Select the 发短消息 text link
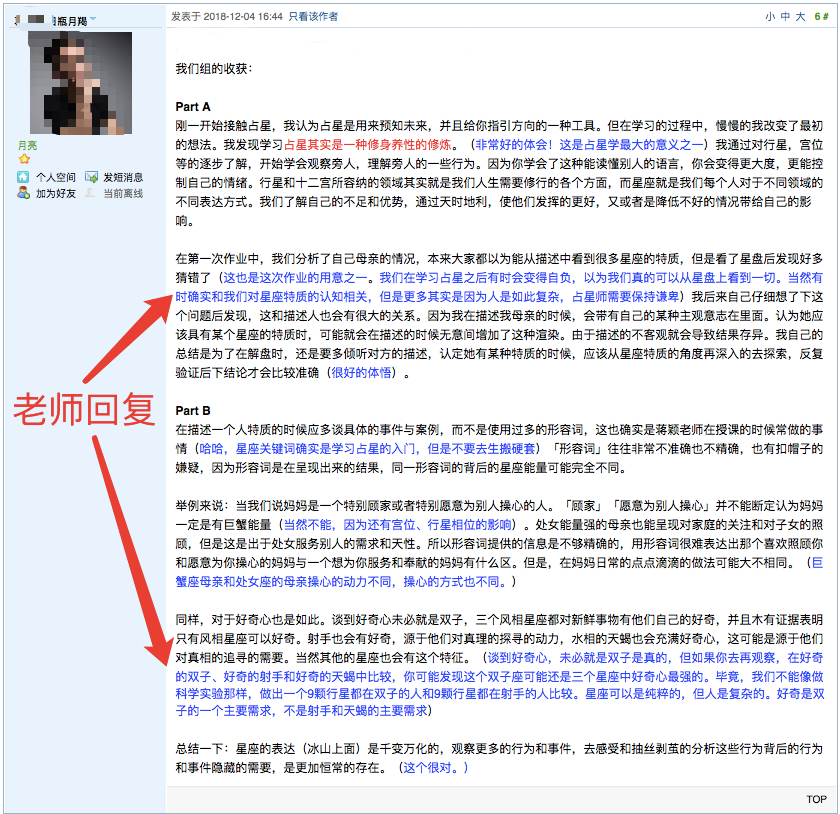840x814 pixels. [124, 177]
